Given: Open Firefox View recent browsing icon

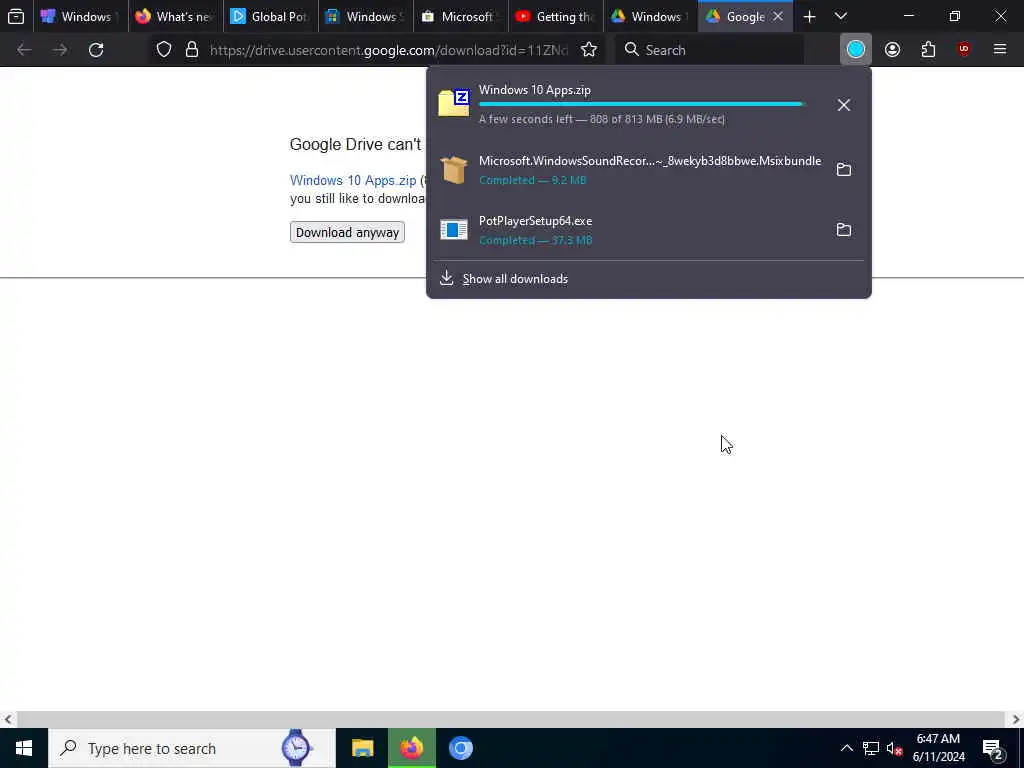Looking at the screenshot, I should pyautogui.click(x=16, y=16).
